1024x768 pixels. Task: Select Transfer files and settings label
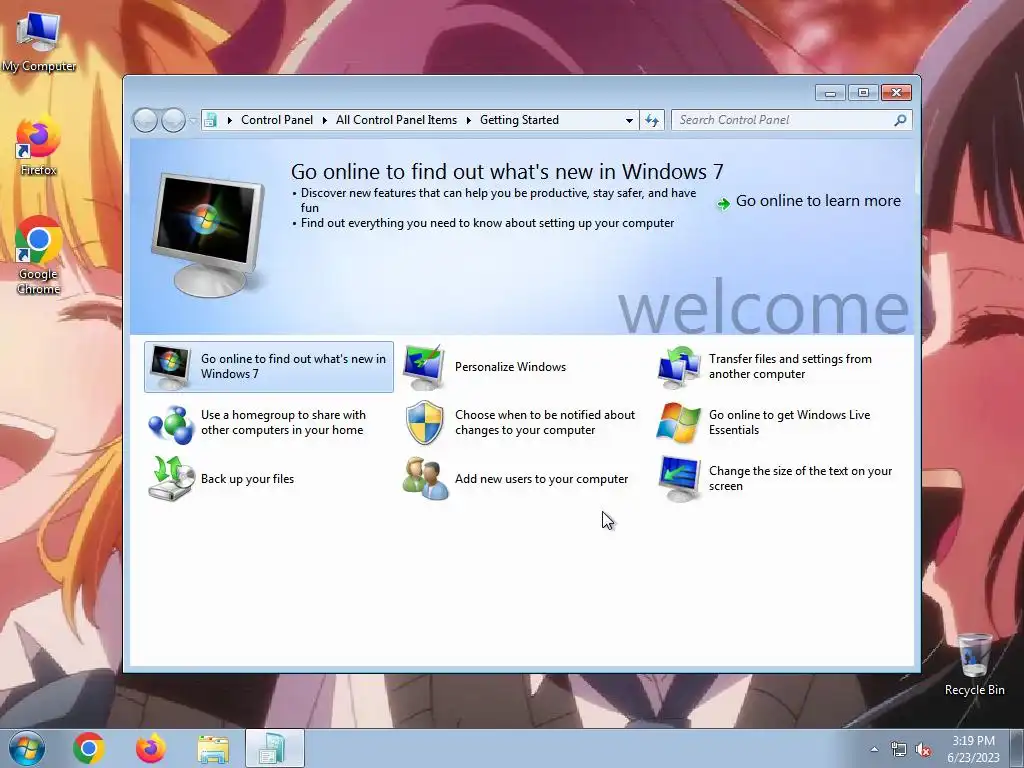click(790, 367)
